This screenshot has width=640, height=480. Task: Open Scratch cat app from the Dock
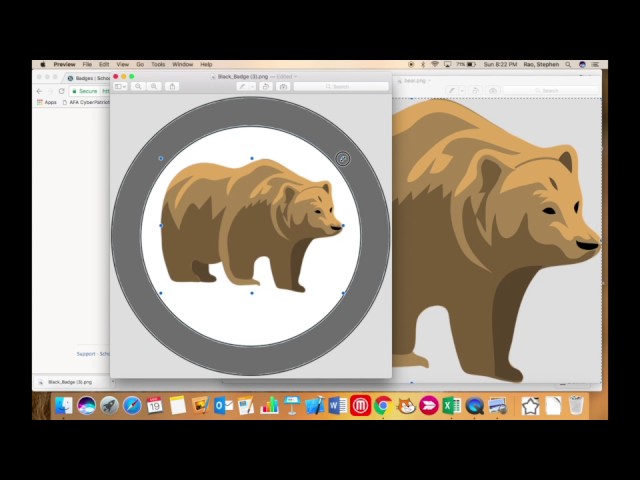coord(406,406)
